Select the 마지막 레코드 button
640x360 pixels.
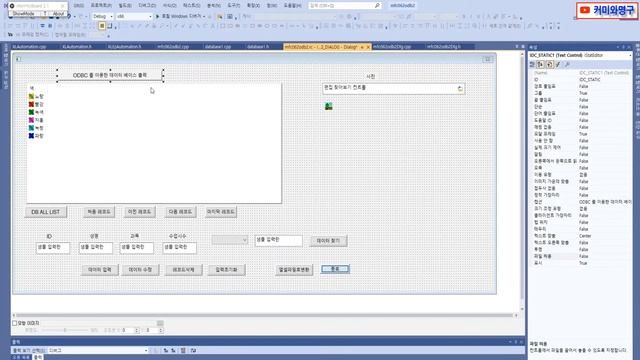tap(221, 212)
